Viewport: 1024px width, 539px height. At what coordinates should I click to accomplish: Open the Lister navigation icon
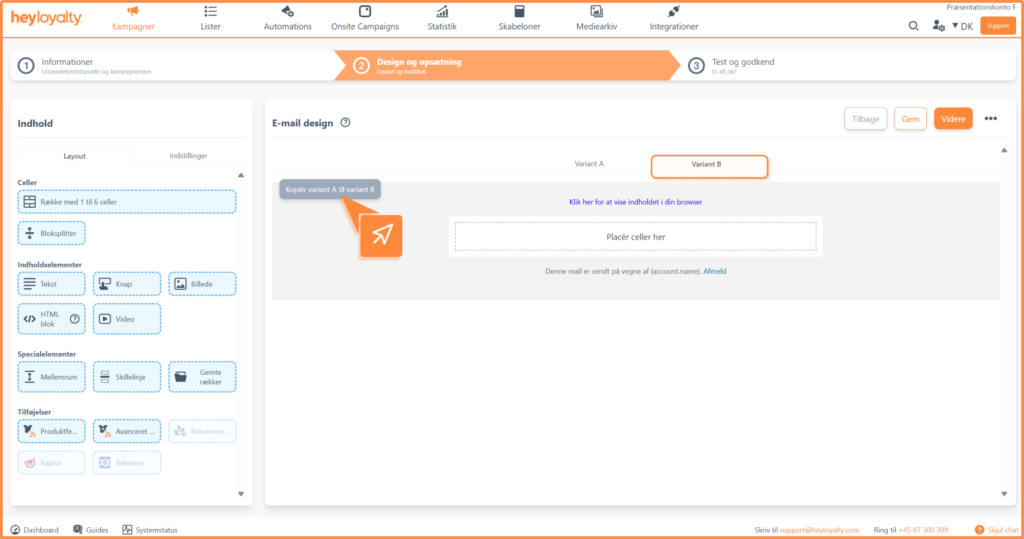210,11
